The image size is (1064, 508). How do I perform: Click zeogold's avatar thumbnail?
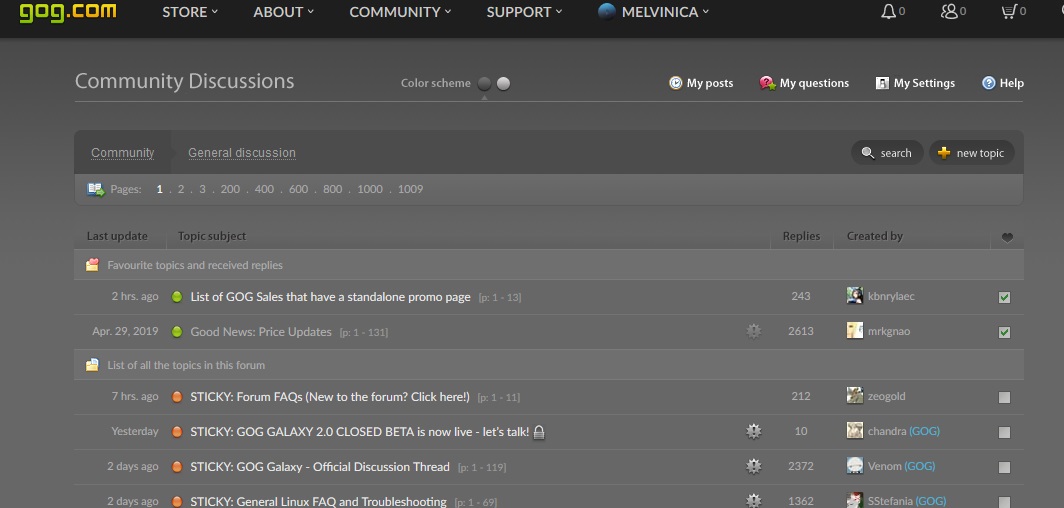click(855, 395)
